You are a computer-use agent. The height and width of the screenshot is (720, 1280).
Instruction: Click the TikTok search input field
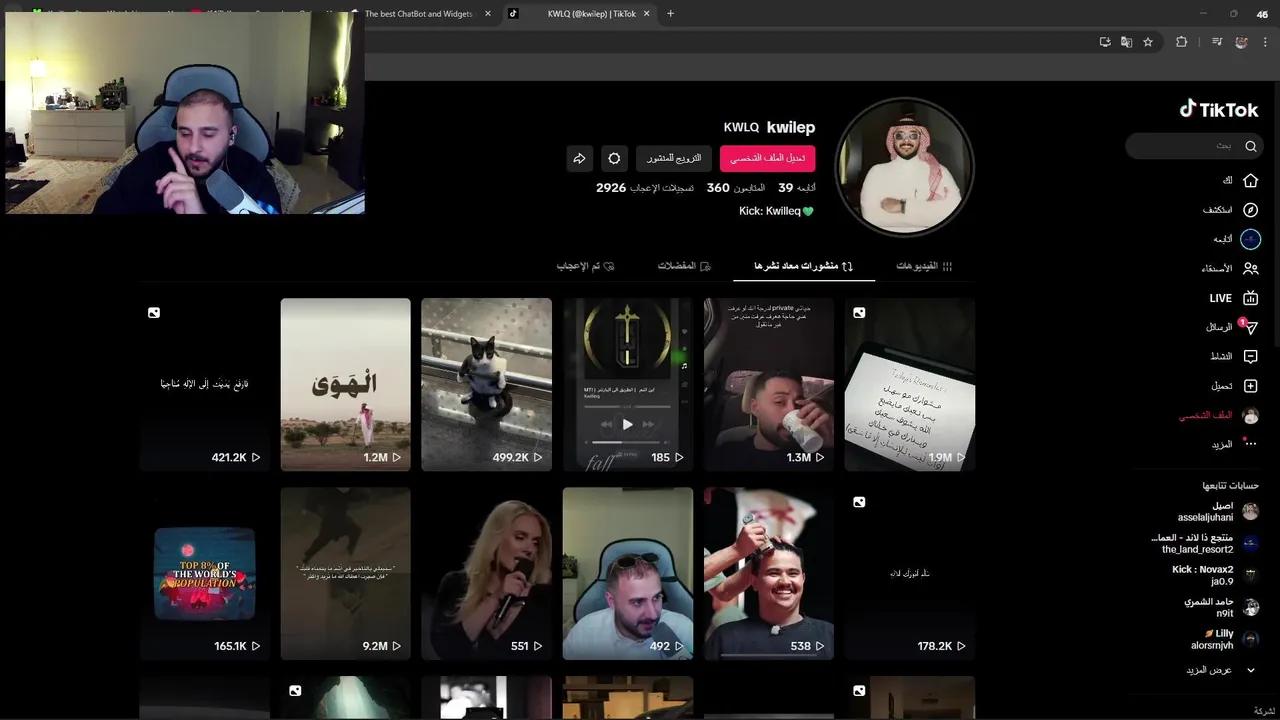[1194, 146]
